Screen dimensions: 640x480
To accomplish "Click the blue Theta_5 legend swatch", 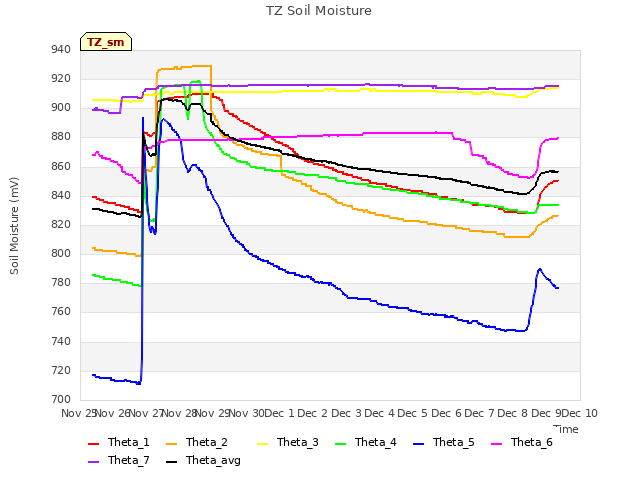I will [x=418, y=444].
